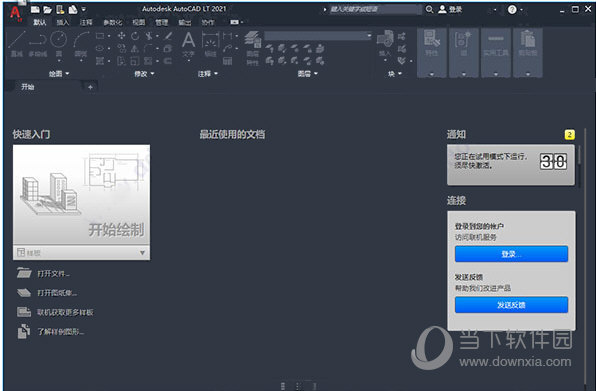Screen dimensions: 596x391
Task: Click the Table annotation tool icon
Action: click(x=227, y=61)
